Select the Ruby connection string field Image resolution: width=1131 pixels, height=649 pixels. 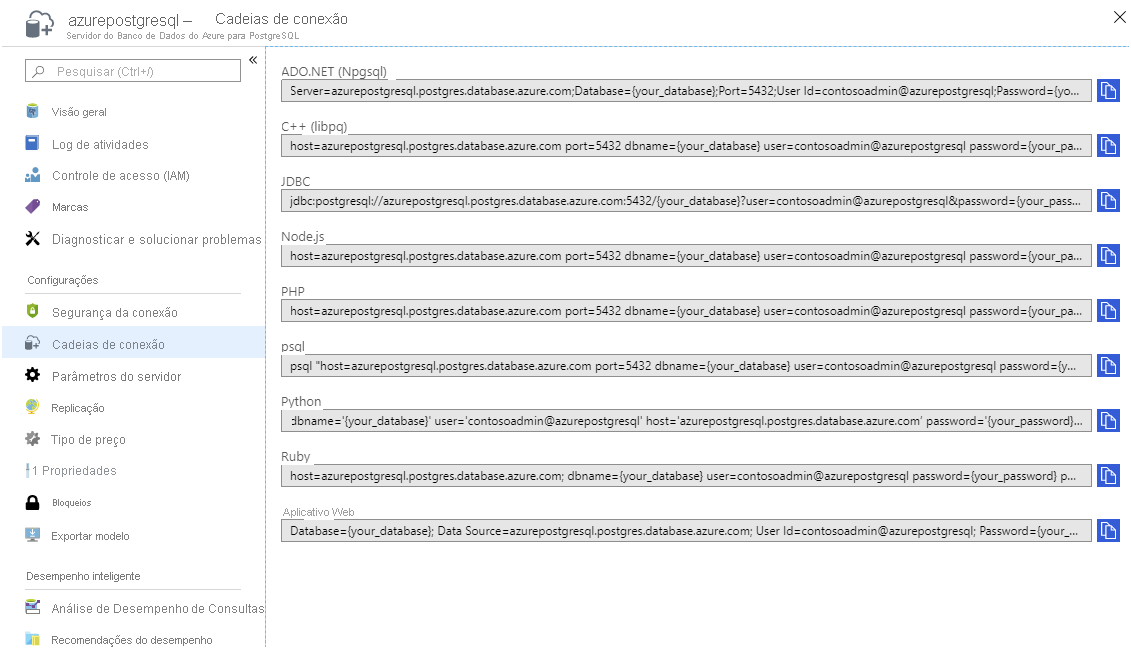pyautogui.click(x=686, y=476)
